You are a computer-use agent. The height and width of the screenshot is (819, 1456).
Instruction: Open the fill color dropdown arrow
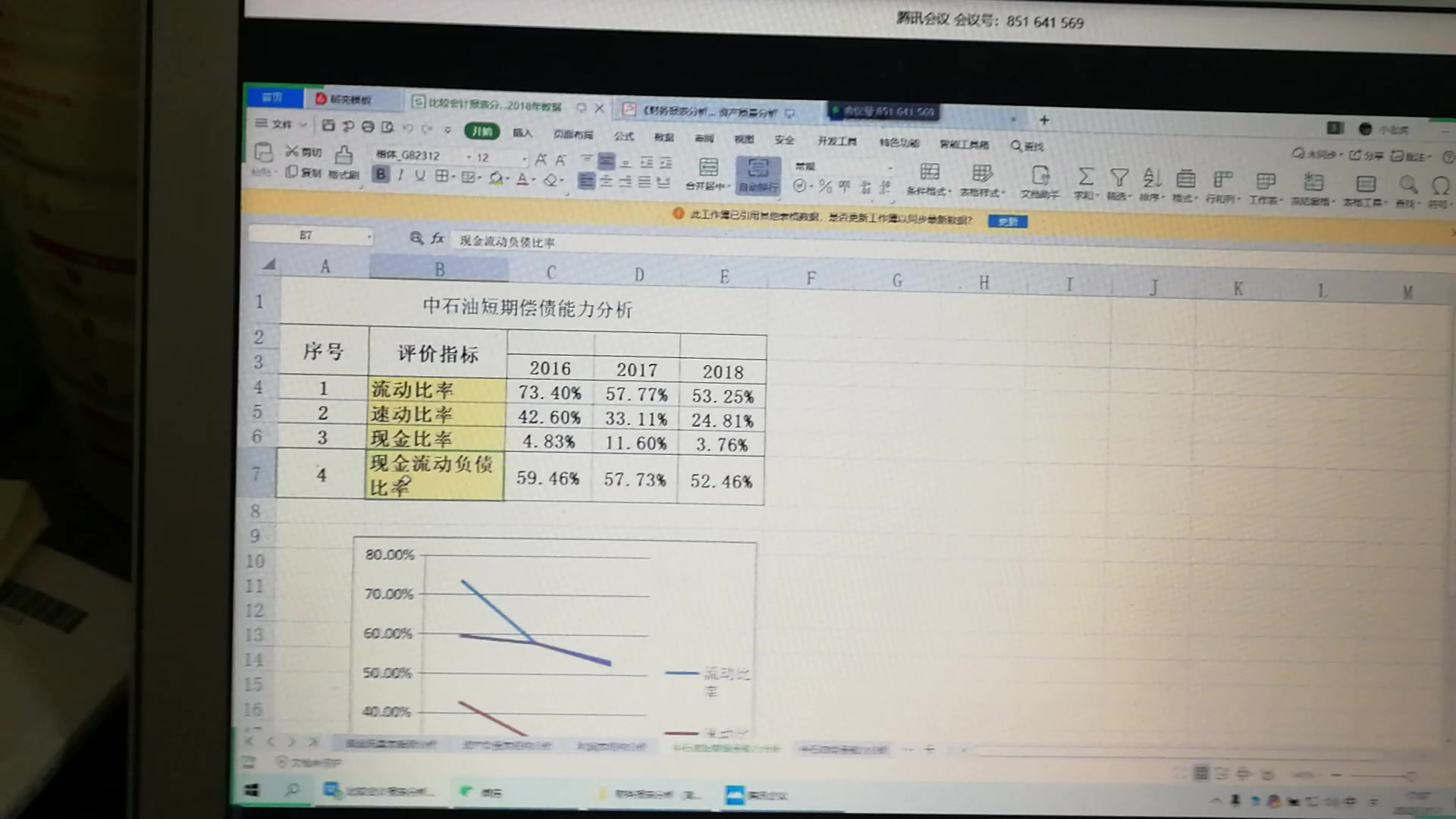pos(507,180)
